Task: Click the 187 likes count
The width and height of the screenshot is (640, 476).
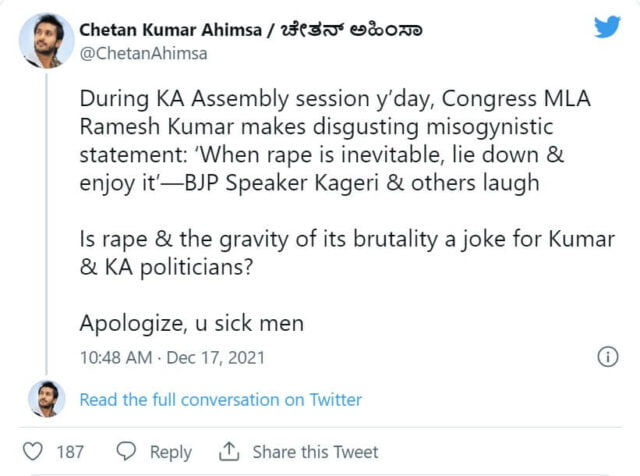Action: pyautogui.click(x=70, y=452)
